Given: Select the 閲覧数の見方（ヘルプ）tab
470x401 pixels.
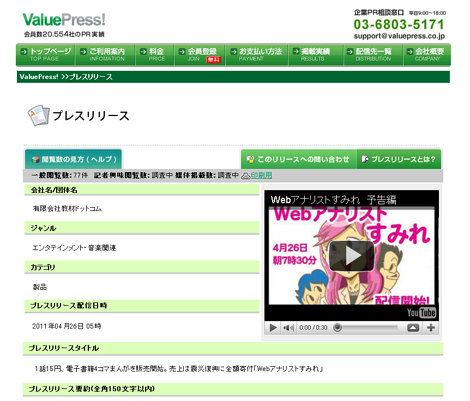Looking at the screenshot, I should (73, 159).
